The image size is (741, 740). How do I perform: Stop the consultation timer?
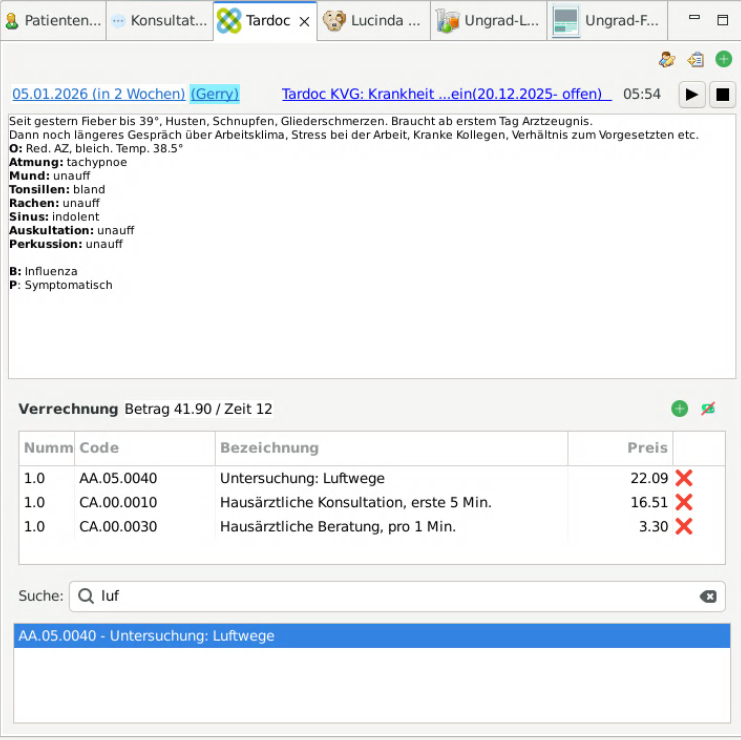tap(722, 95)
